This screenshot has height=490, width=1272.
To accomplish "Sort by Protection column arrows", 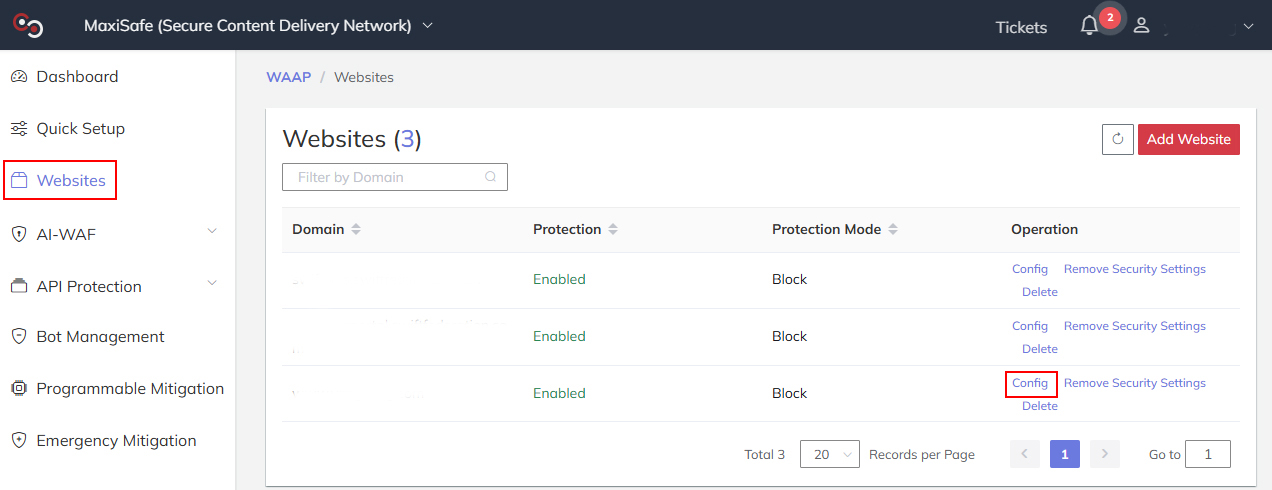I will point(613,229).
